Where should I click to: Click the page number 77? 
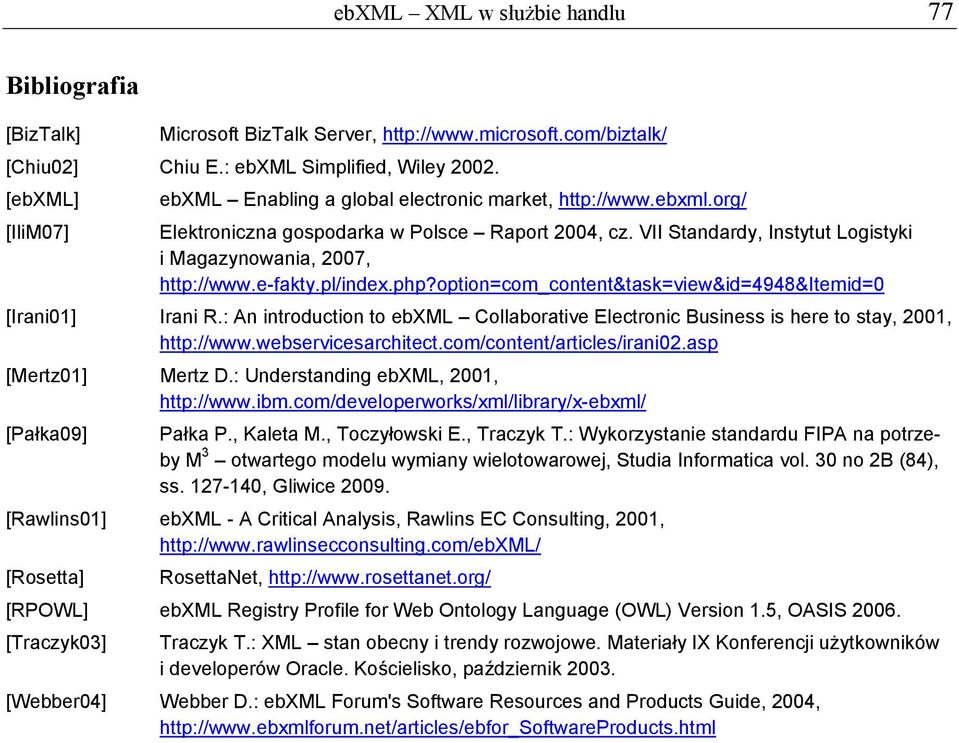point(940,12)
